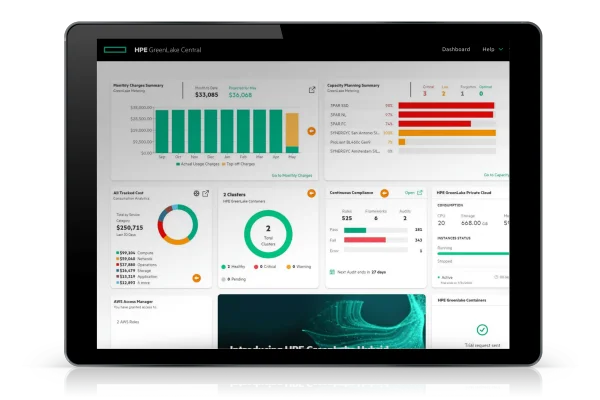Click the 2 Total Clusters ring chart

point(268,234)
